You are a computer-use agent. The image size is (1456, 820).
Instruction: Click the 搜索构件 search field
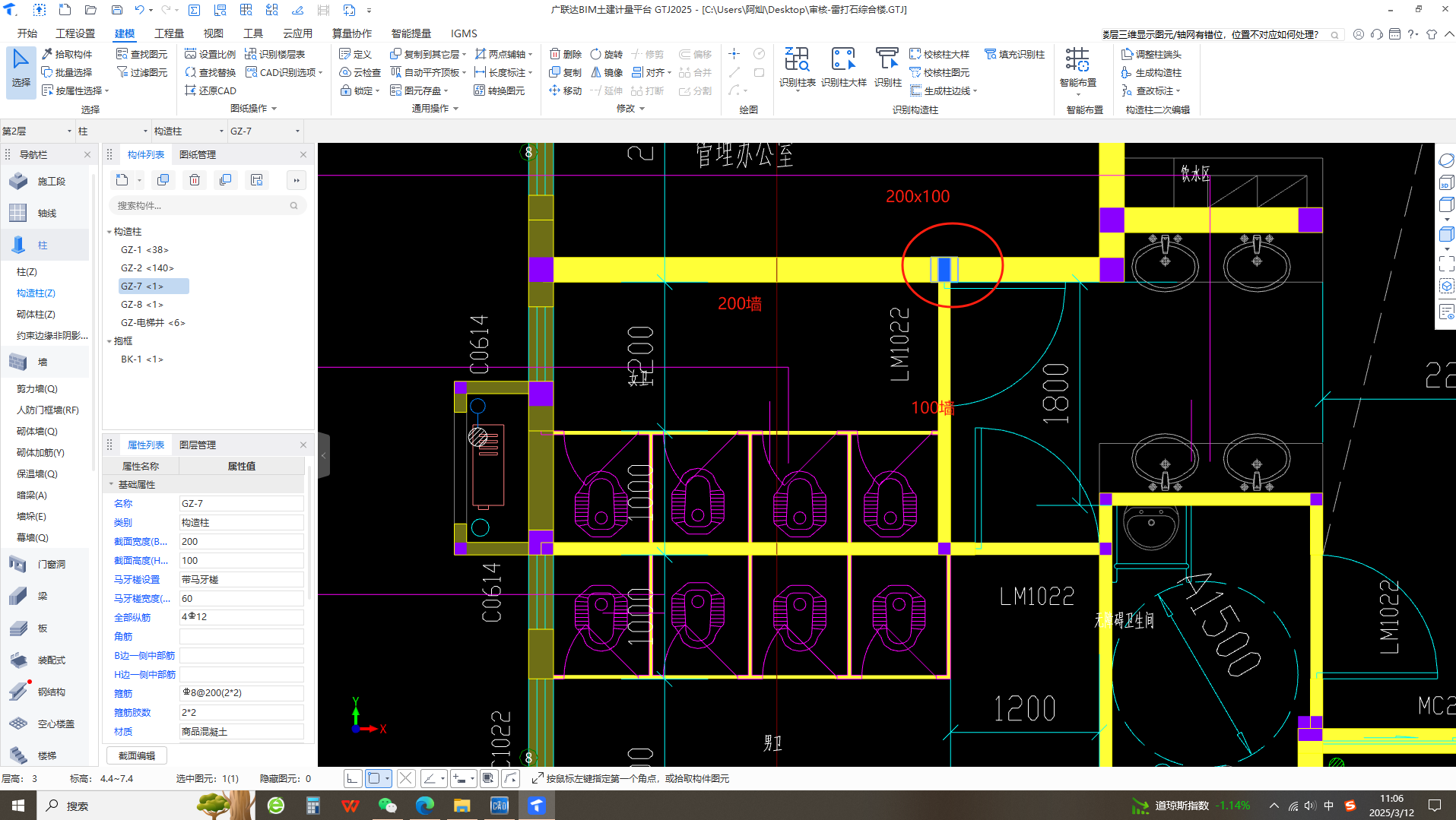tap(207, 205)
